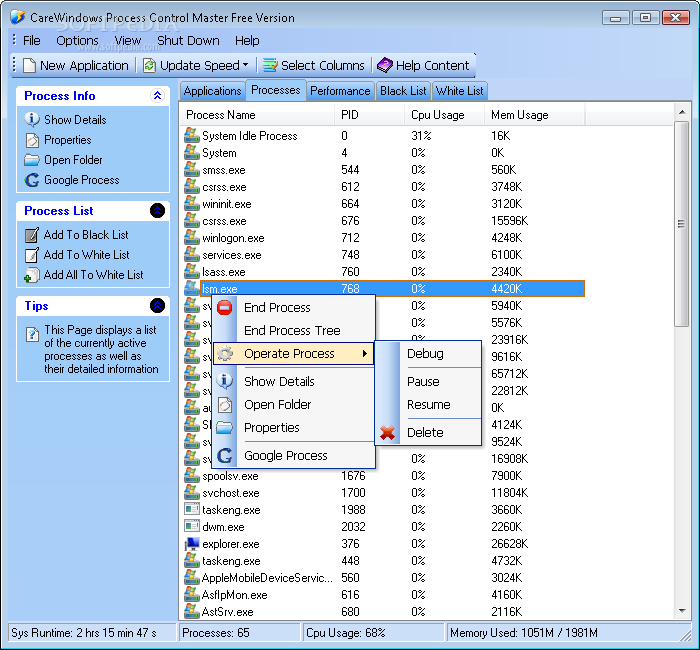700x650 pixels.
Task: Click the Show Details info icon in sidebar
Action: coord(32,119)
